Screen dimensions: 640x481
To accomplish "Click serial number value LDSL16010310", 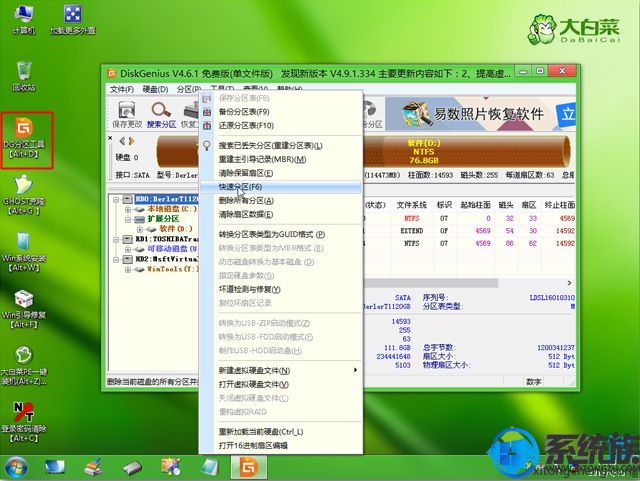I will (x=552, y=298).
